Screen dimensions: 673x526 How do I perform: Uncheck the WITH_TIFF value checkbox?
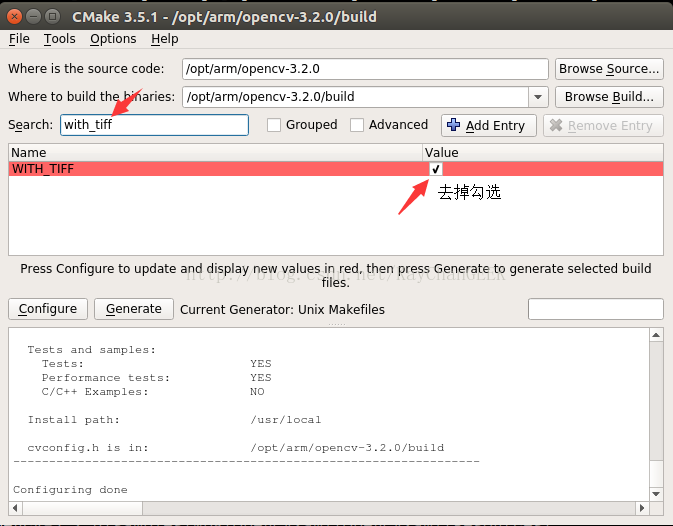click(x=435, y=169)
